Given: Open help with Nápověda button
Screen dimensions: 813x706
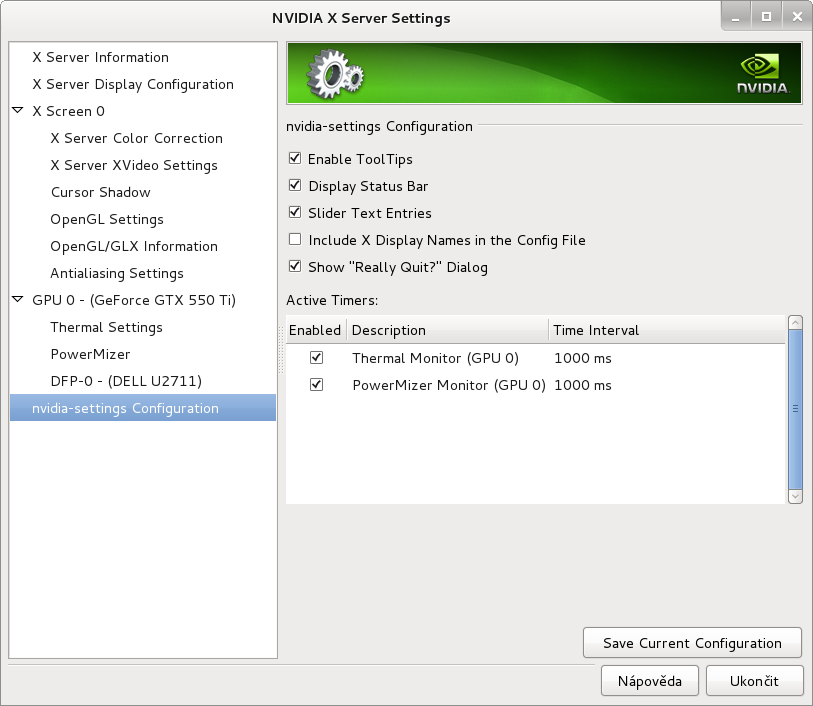Looking at the screenshot, I should [x=650, y=681].
